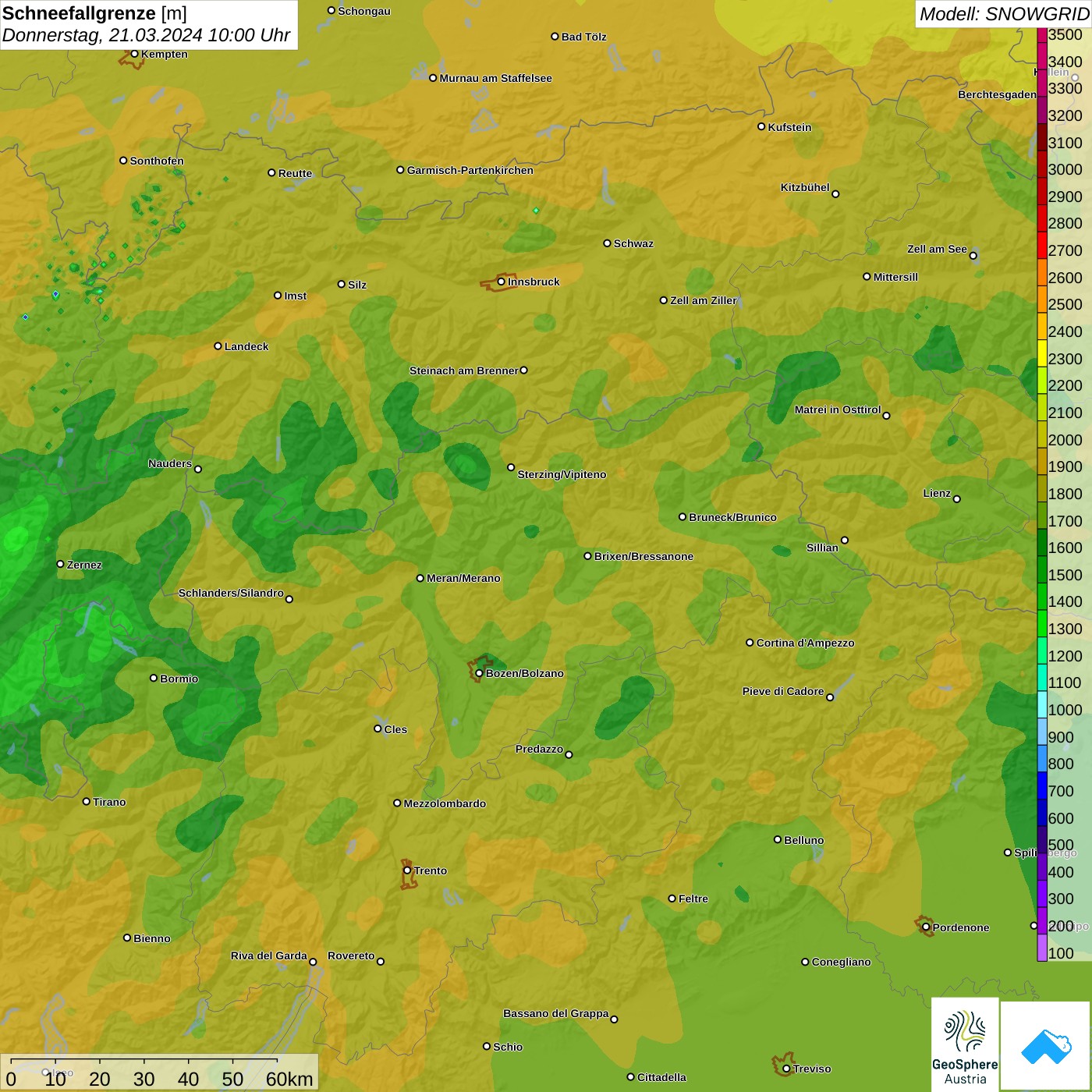Click the Zell am See label
The width and height of the screenshot is (1092, 1092).
click(x=937, y=249)
